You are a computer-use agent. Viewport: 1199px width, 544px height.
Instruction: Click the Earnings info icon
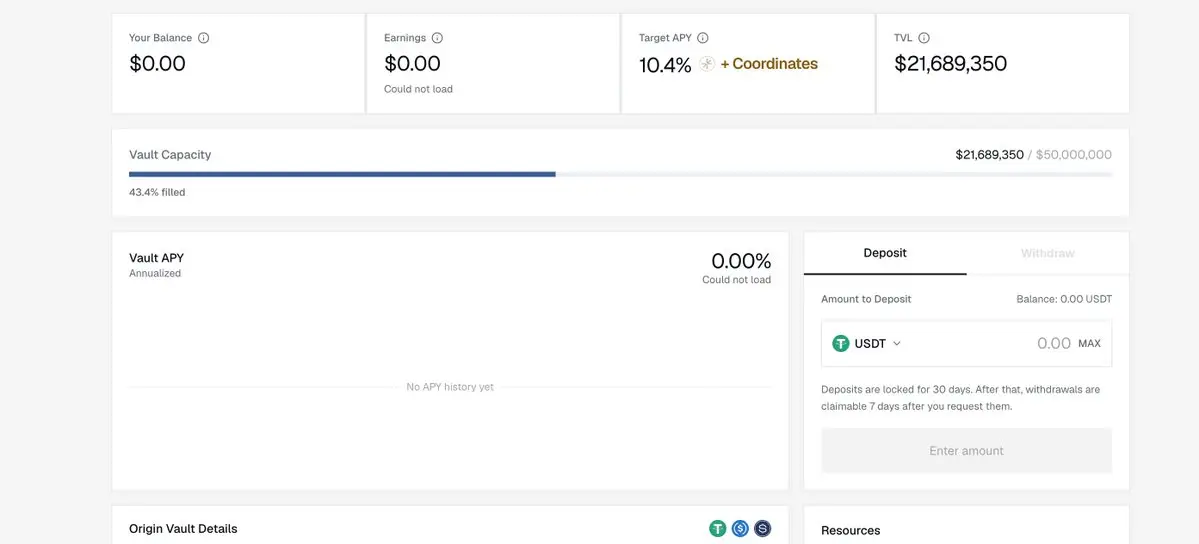(437, 37)
